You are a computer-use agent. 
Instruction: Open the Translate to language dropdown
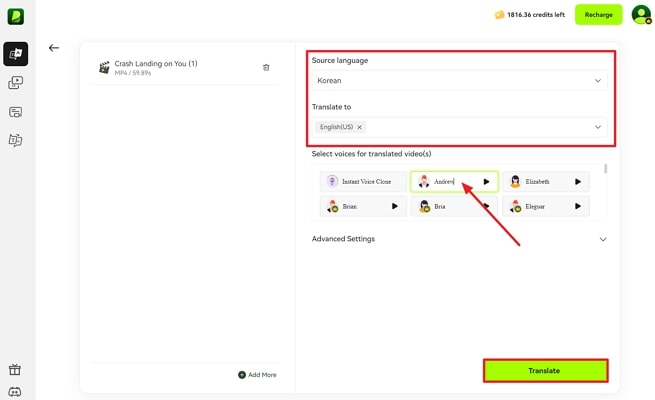(460, 127)
